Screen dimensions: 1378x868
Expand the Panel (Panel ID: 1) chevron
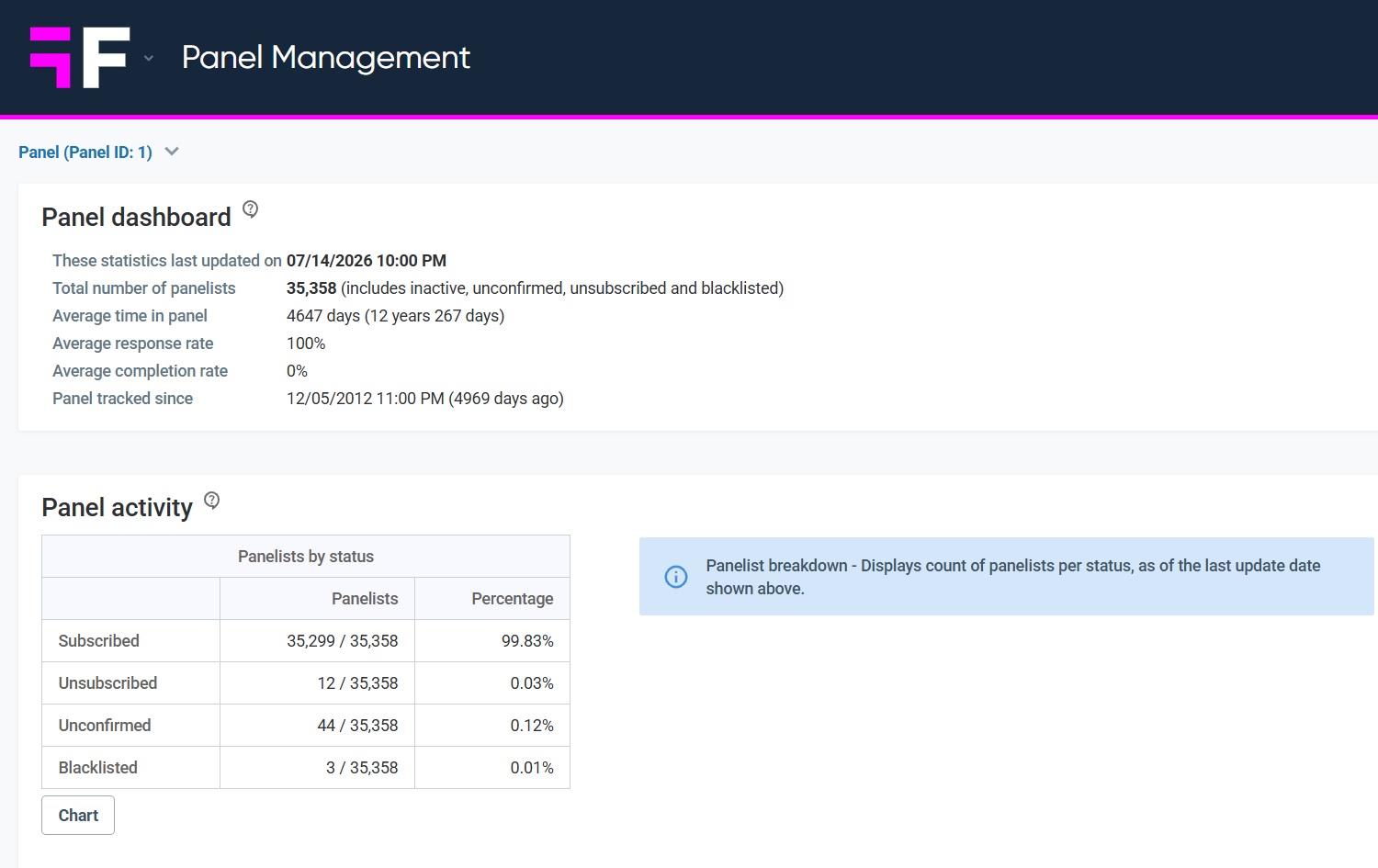click(x=172, y=152)
